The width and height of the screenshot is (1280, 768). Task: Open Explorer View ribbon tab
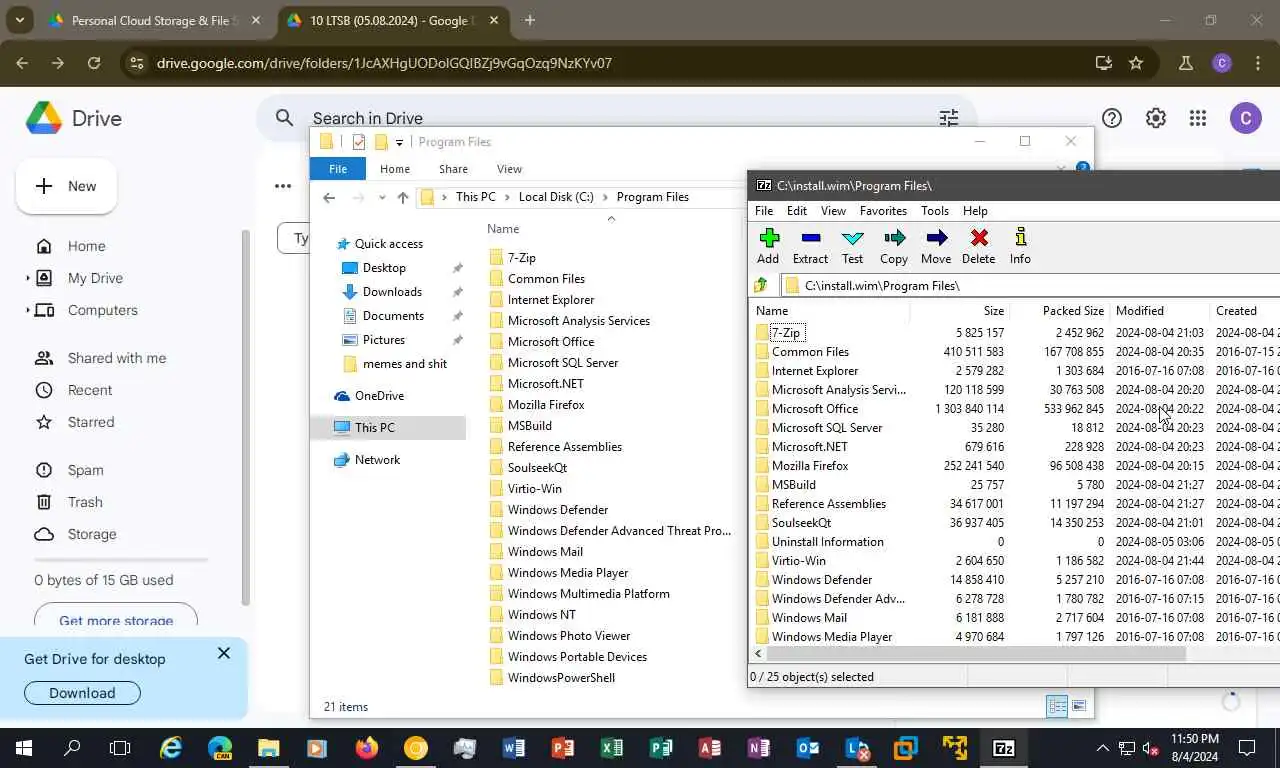[x=509, y=169]
